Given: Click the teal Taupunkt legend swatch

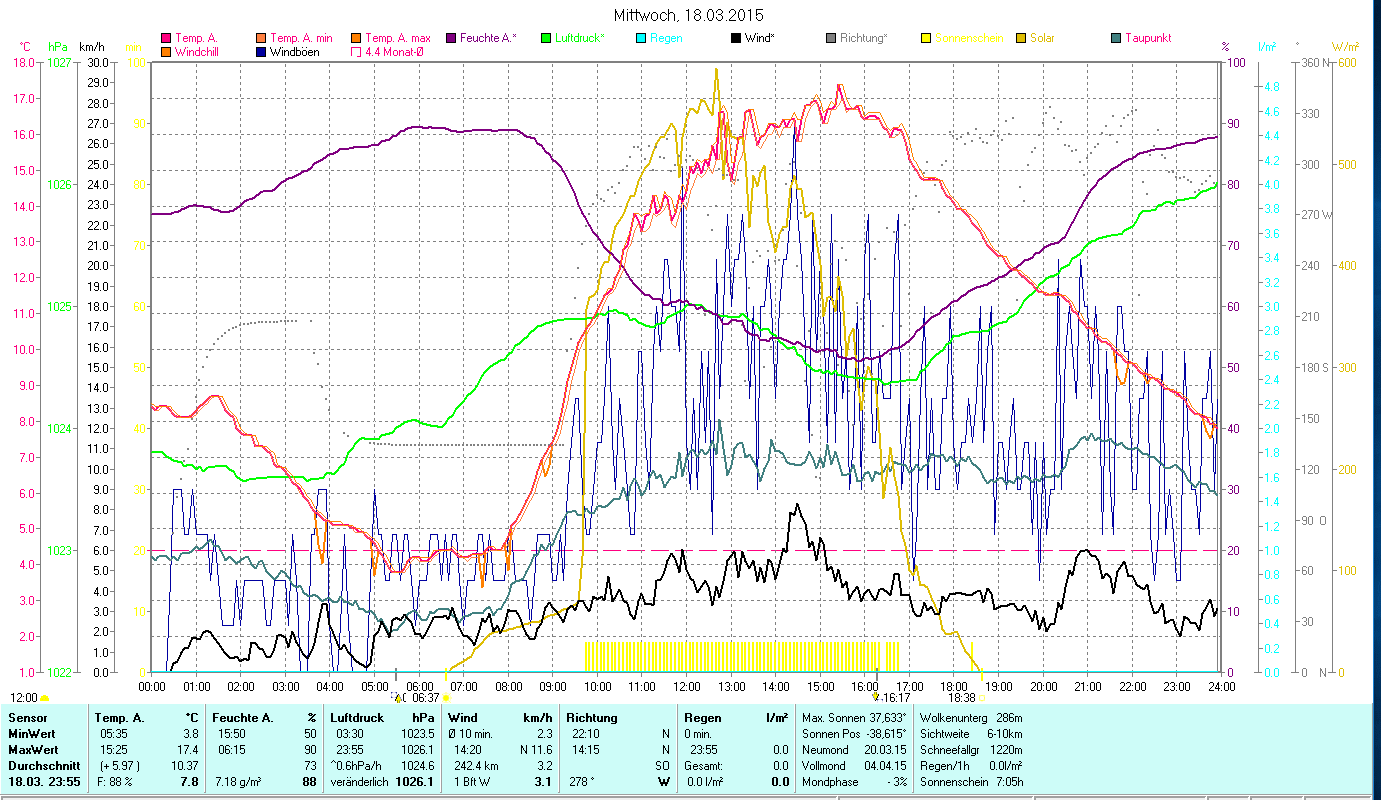Looking at the screenshot, I should pyautogui.click(x=1116, y=38).
